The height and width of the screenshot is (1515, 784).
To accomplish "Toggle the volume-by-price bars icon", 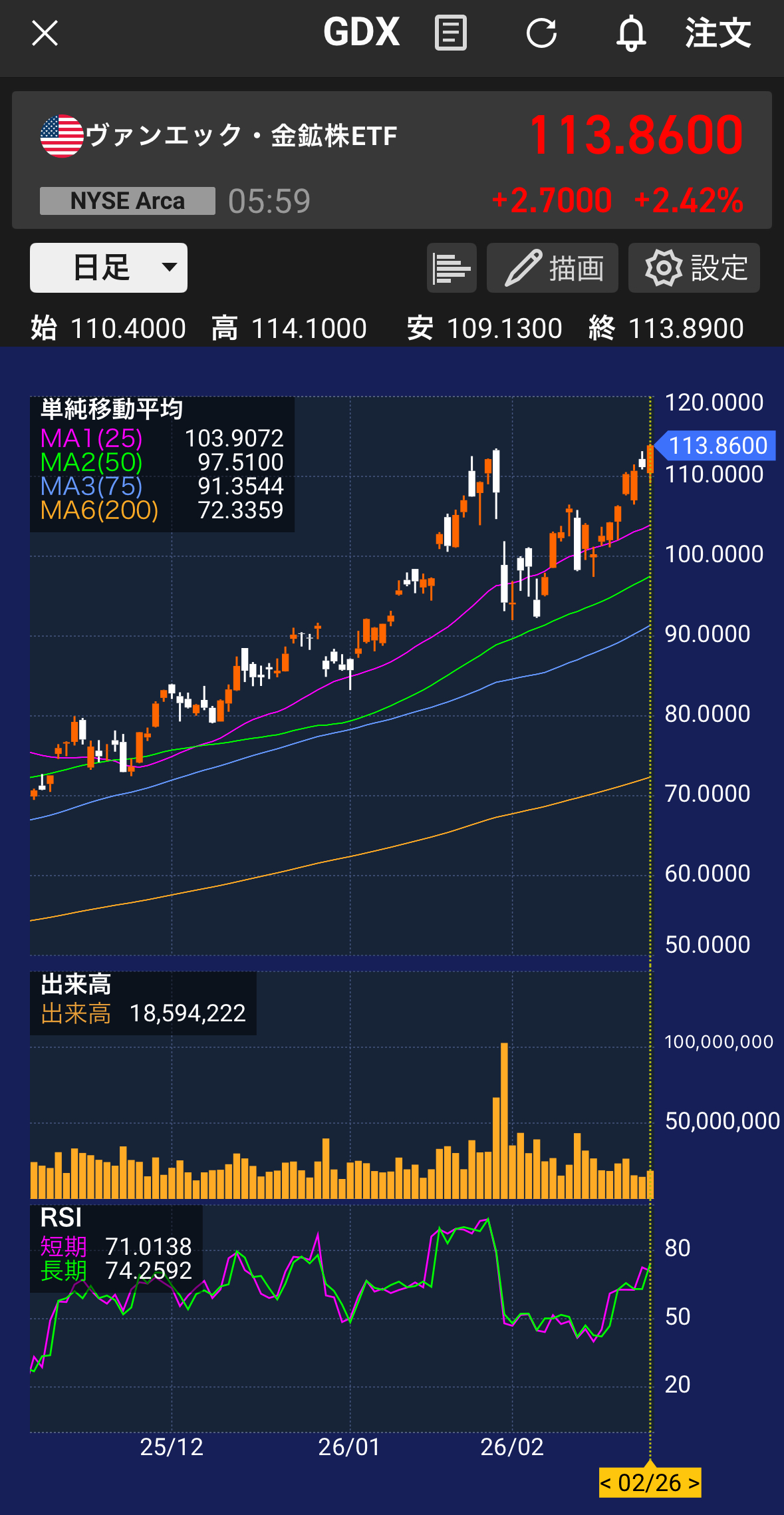I will coord(452,267).
